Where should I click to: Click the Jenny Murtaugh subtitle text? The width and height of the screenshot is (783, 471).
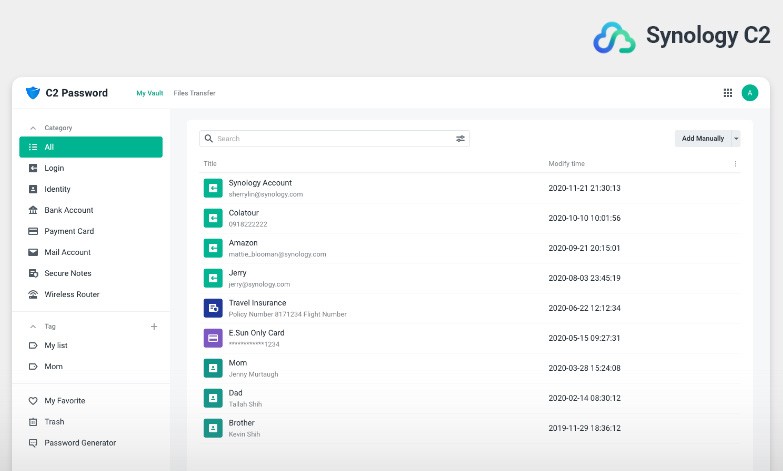click(254, 374)
